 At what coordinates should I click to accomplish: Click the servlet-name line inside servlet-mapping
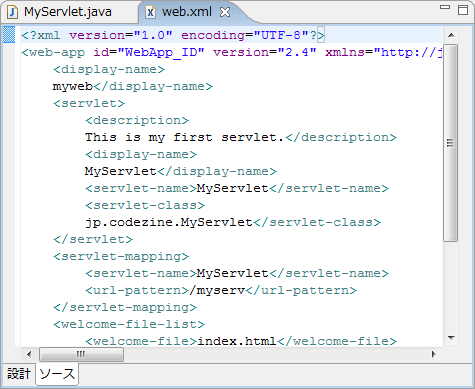point(237,273)
